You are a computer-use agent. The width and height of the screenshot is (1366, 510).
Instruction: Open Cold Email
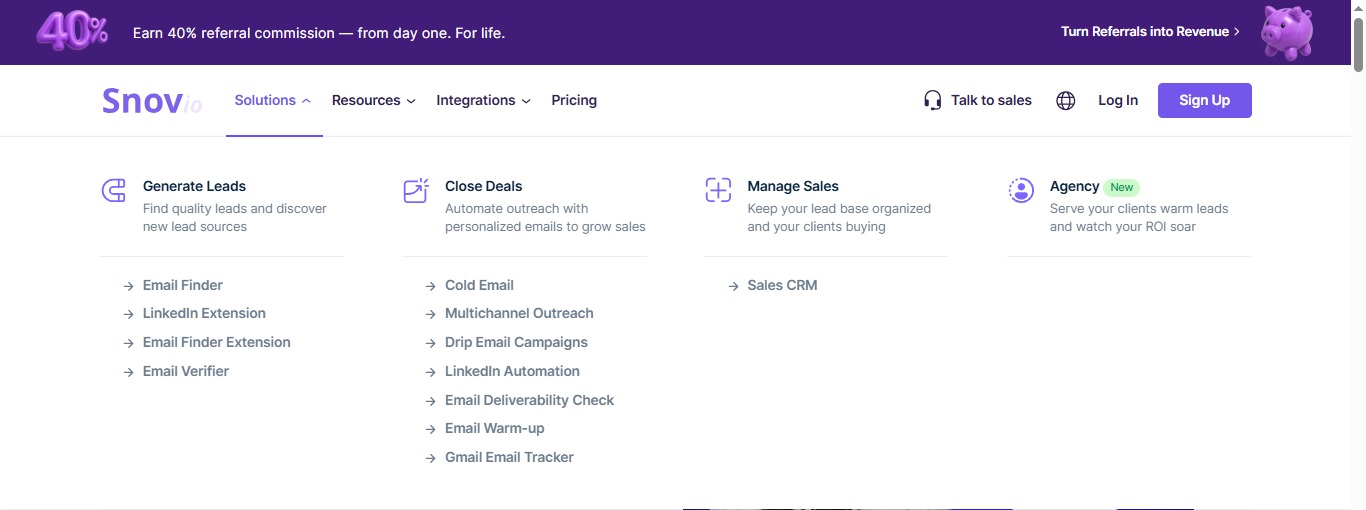coord(479,285)
